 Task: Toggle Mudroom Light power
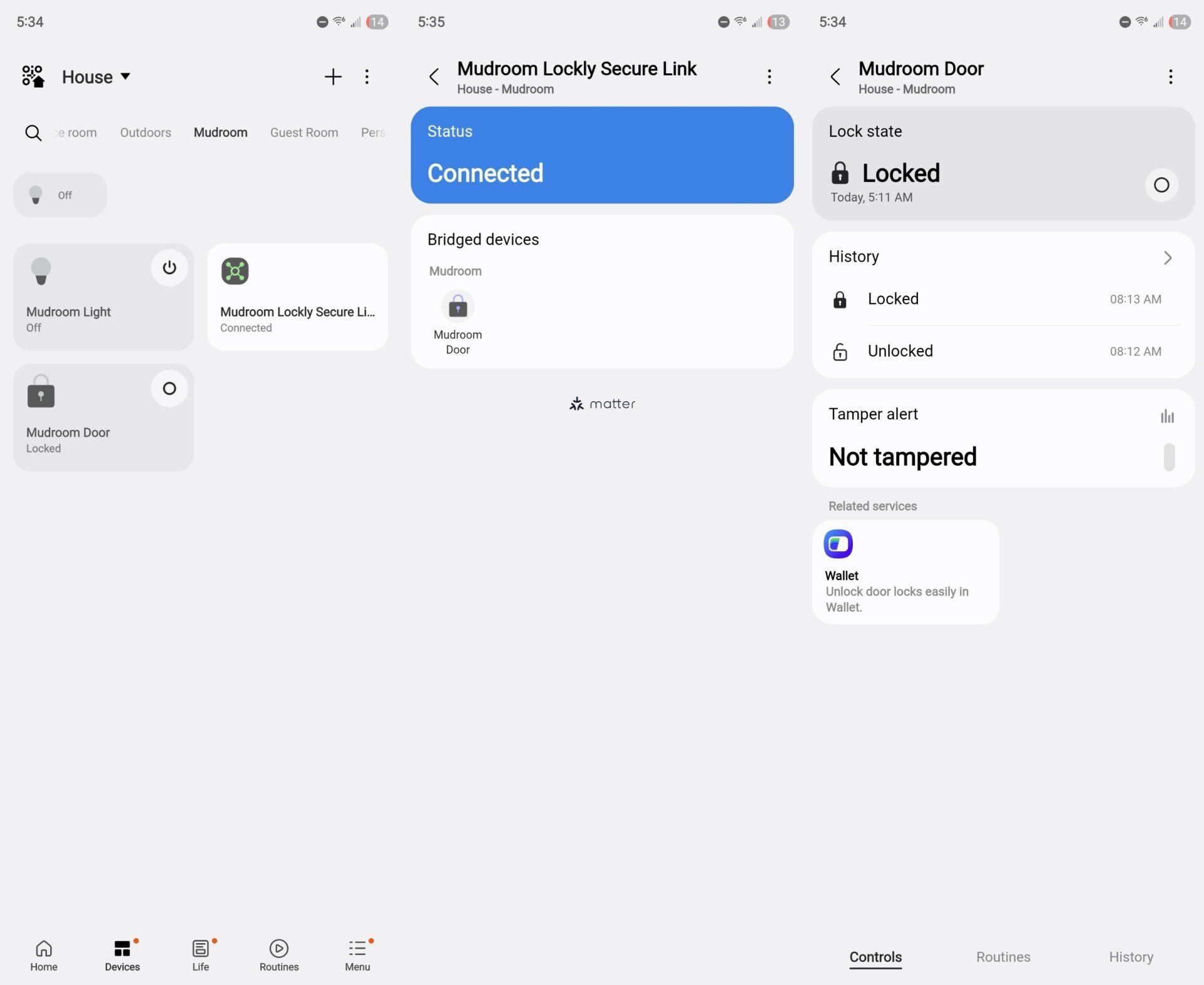pos(169,268)
